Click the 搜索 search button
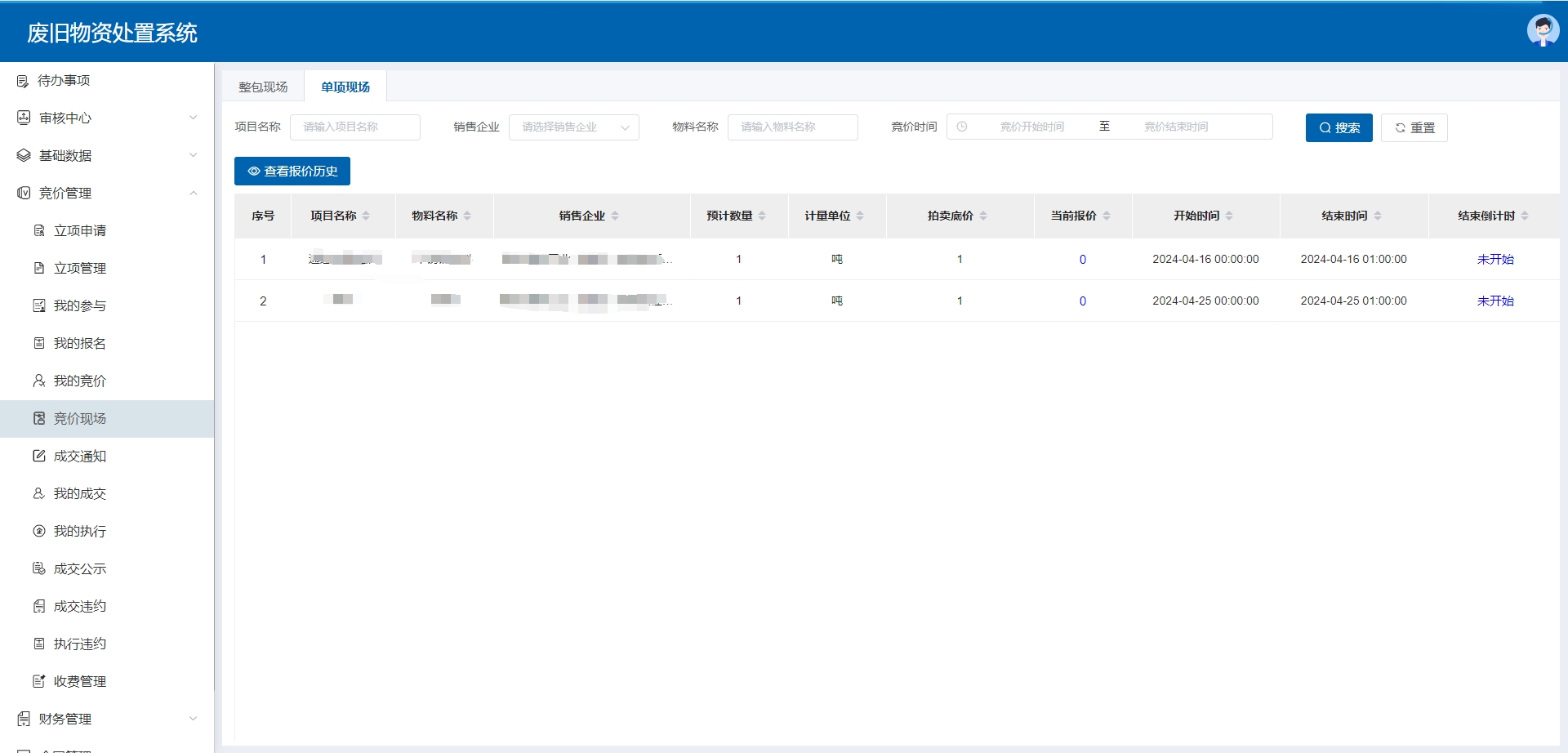Image resolution: width=1568 pixels, height=753 pixels. click(1339, 127)
